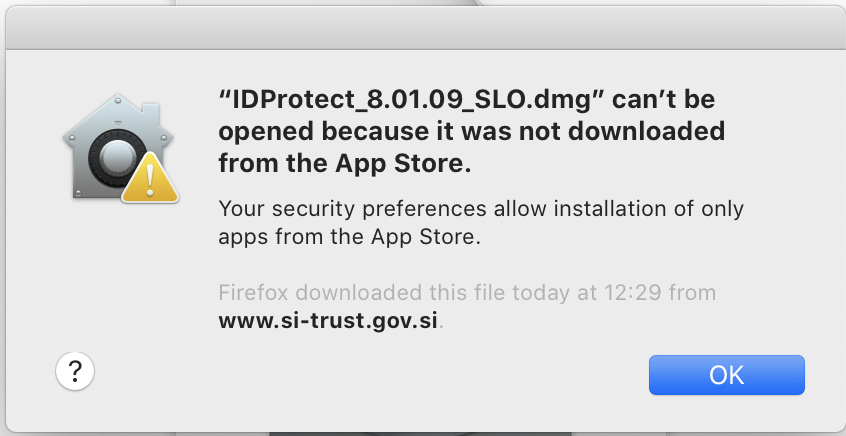
Task: Click the word "Firefox" in the grey text
Action: pos(254,292)
